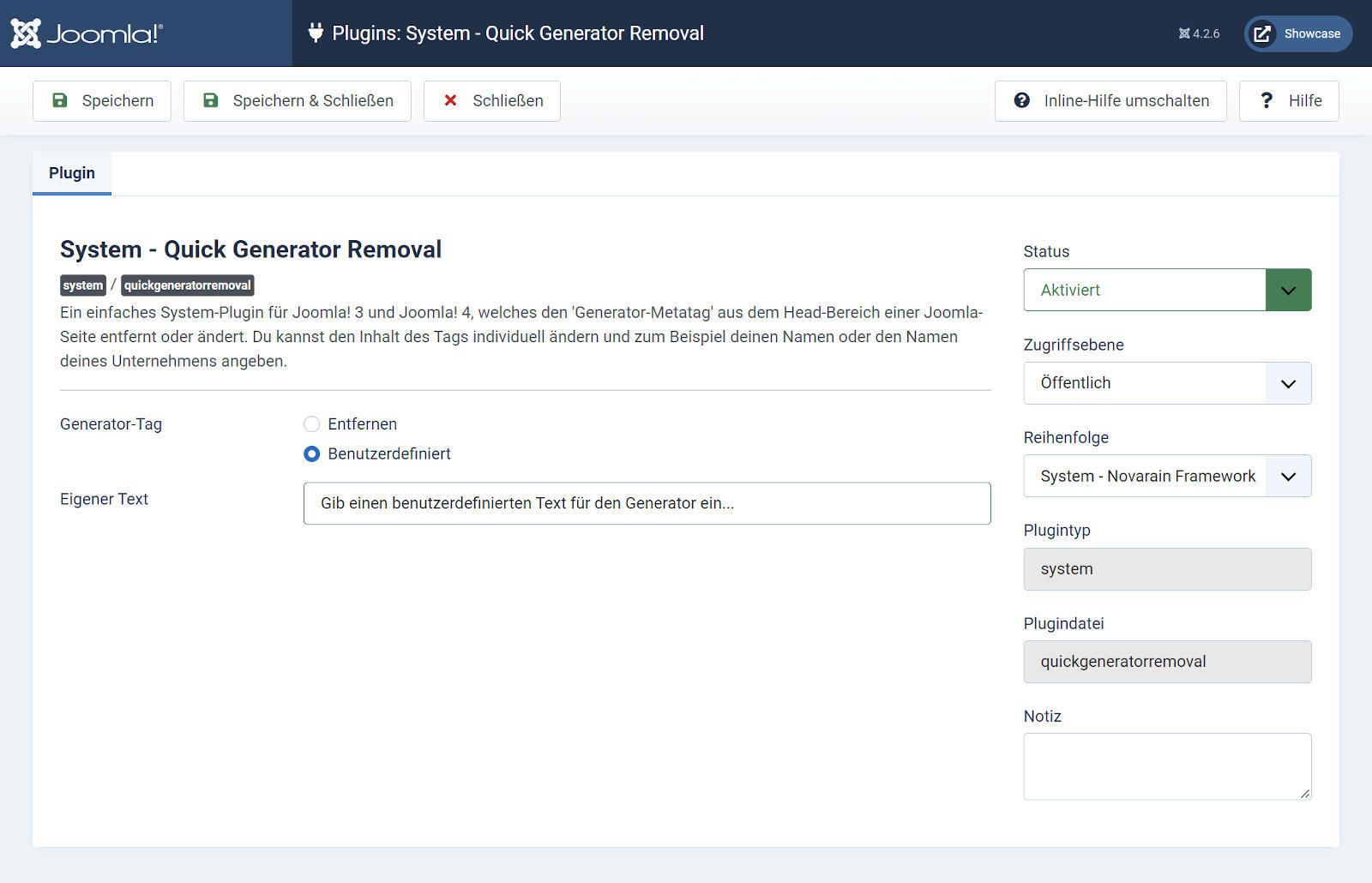Open the Hilfe help button
This screenshot has width=1372, height=883.
pyautogui.click(x=1288, y=100)
